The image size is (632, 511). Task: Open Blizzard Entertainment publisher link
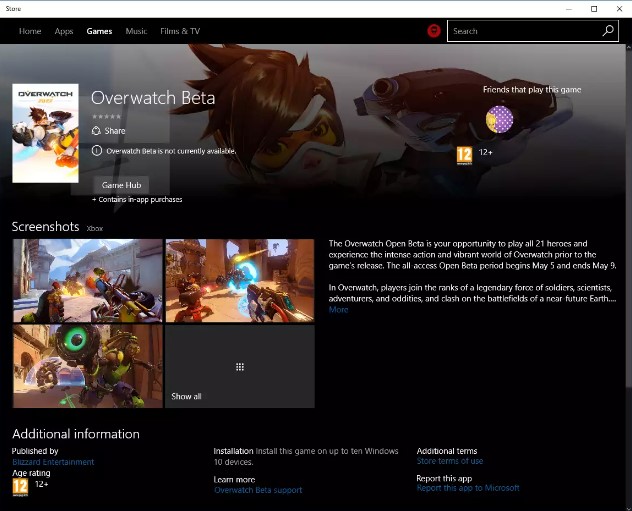53,462
